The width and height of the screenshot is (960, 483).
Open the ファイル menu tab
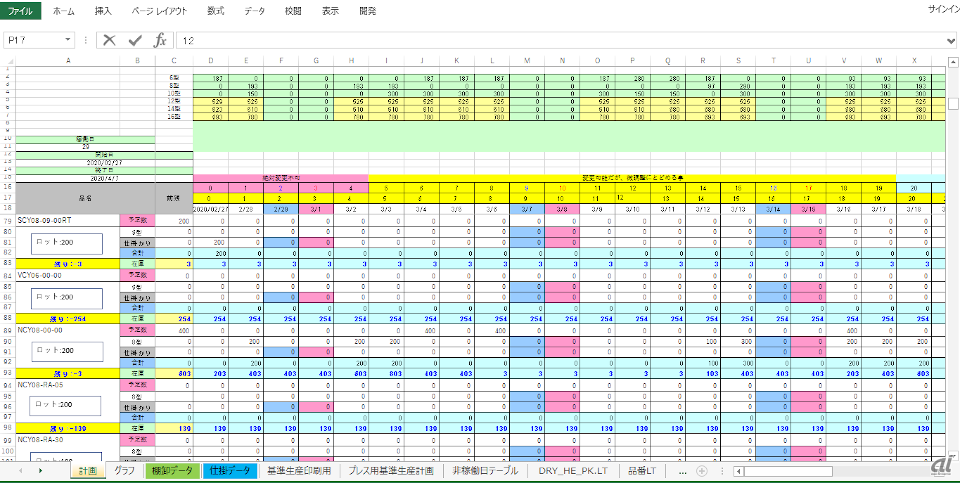tap(20, 11)
